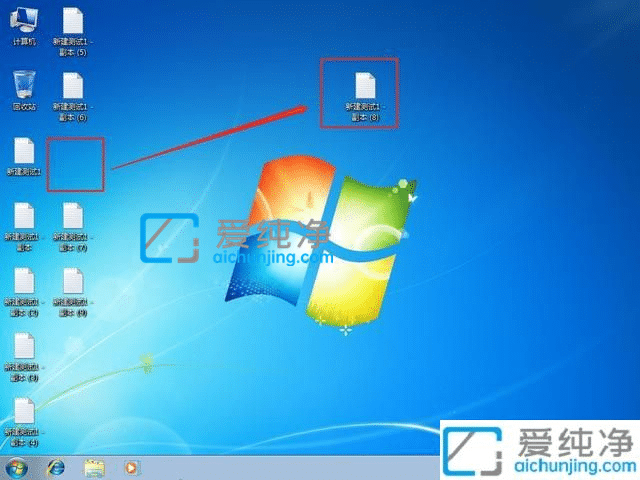The height and width of the screenshot is (480, 640).
Task: Select file 新建测试1 - 副本 (6)
Action: click(x=73, y=97)
